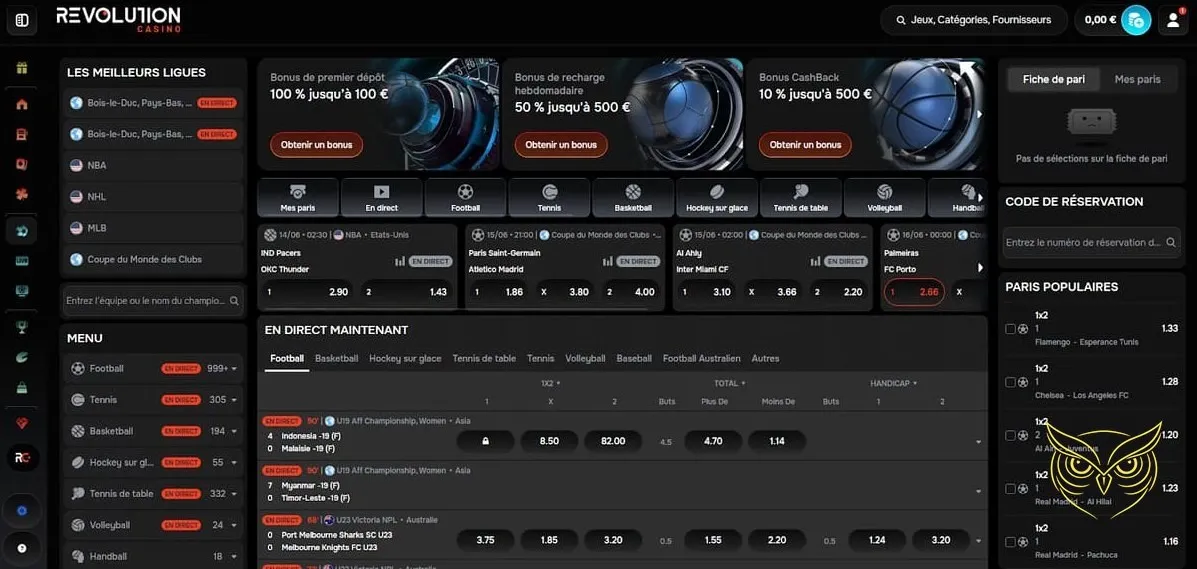Open the clover icon in sidebar
The height and width of the screenshot is (569, 1197).
(x=22, y=194)
